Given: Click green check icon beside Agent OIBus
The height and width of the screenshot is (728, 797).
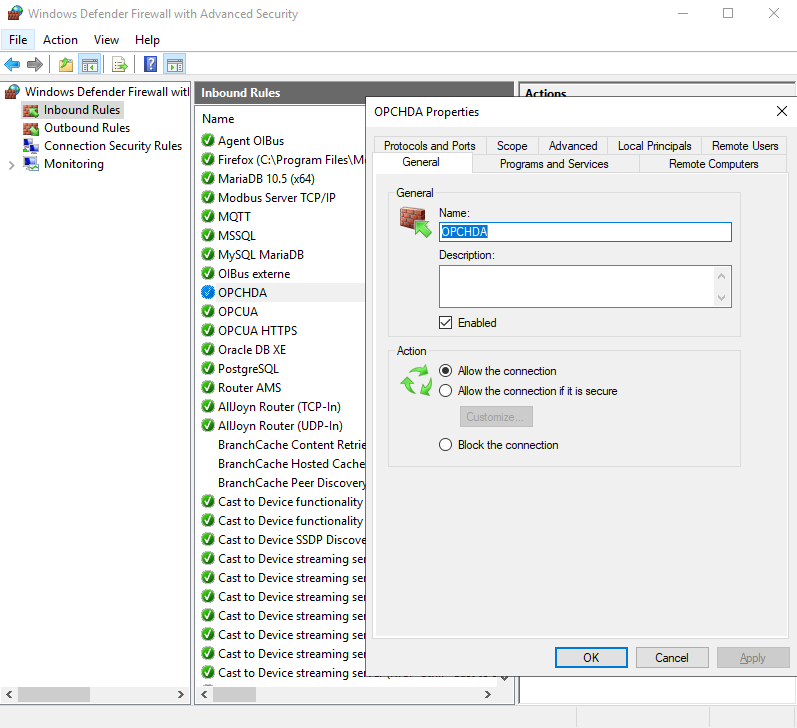Looking at the screenshot, I should coord(207,140).
